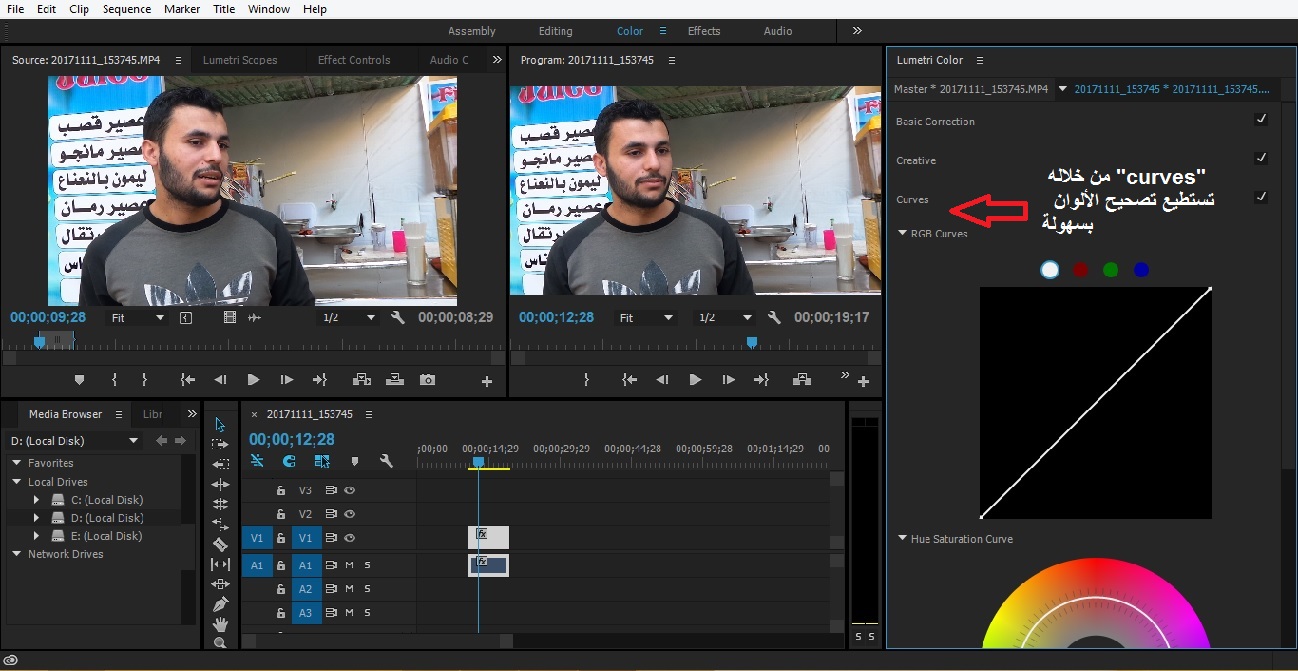Mark In point in Source monitor
Image resolution: width=1298 pixels, height=671 pixels.
(114, 380)
